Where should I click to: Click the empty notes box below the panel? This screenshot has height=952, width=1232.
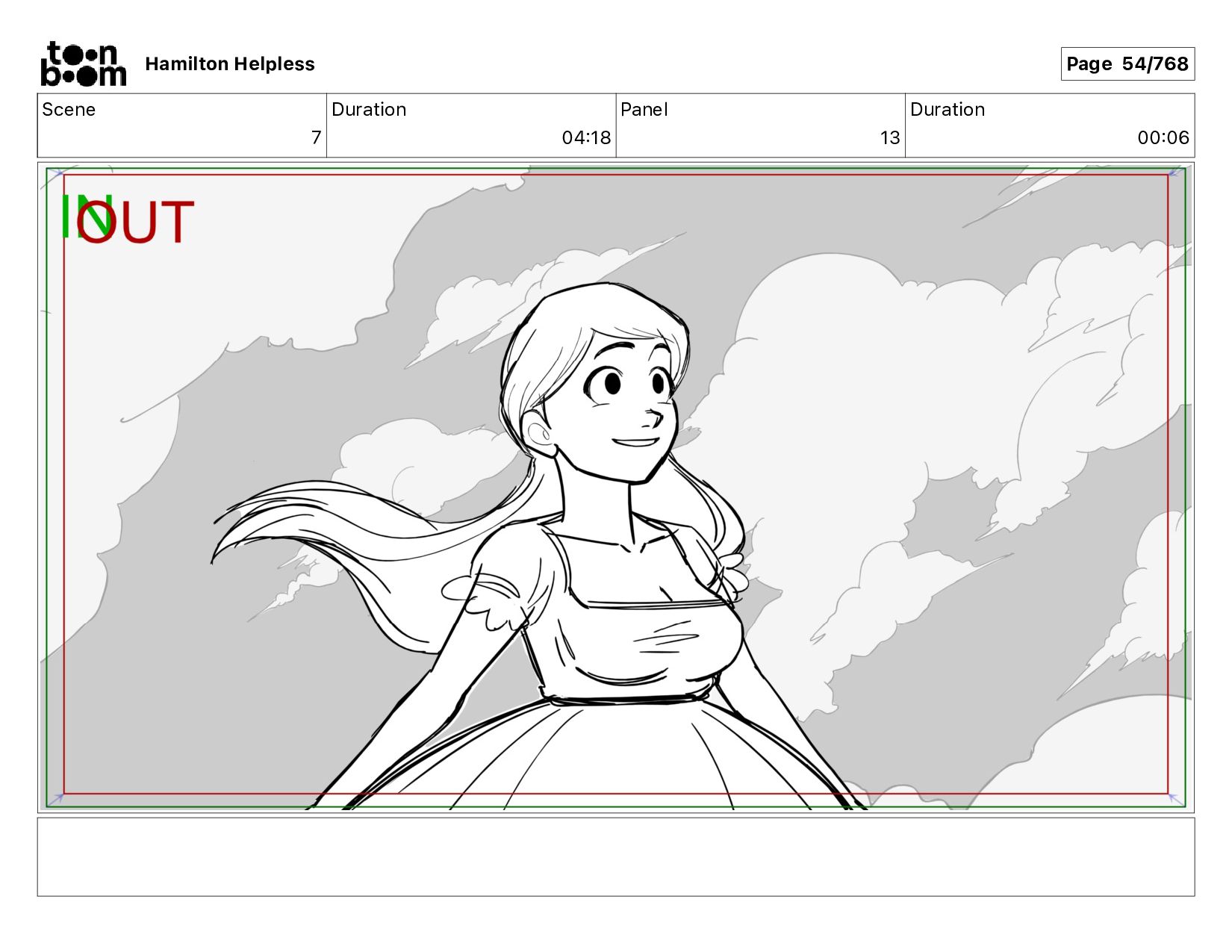(x=616, y=856)
